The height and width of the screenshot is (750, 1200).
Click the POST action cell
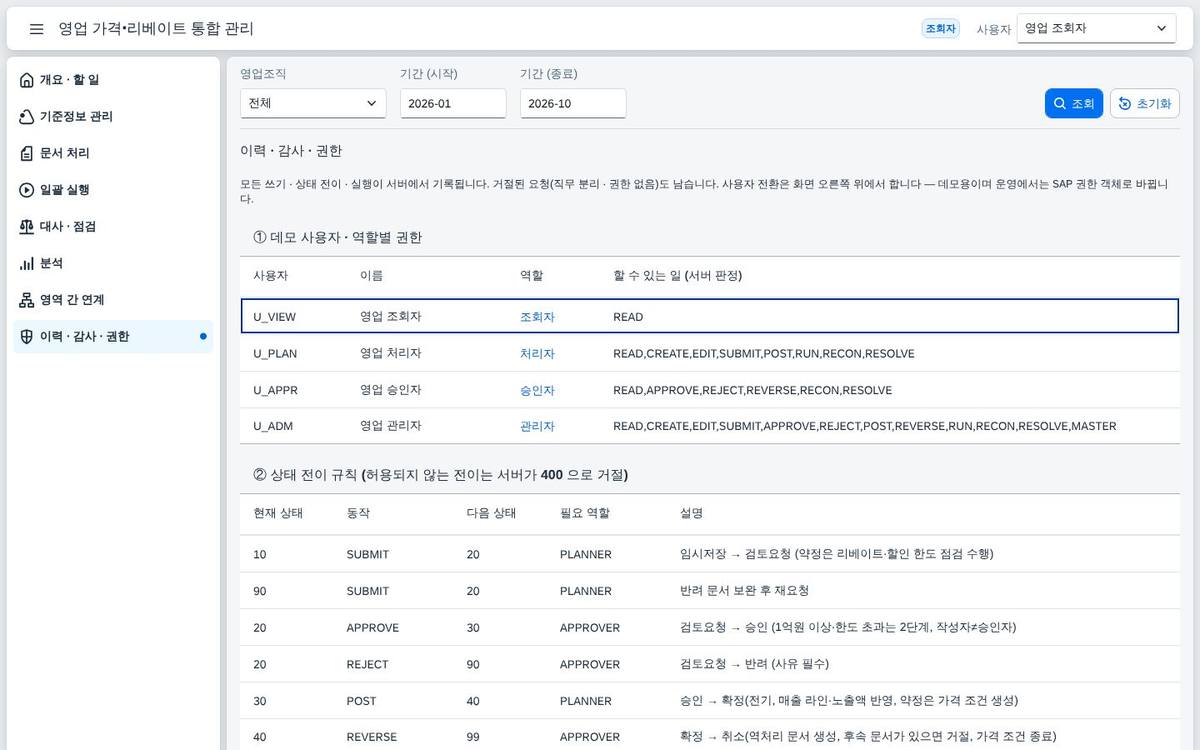(362, 701)
